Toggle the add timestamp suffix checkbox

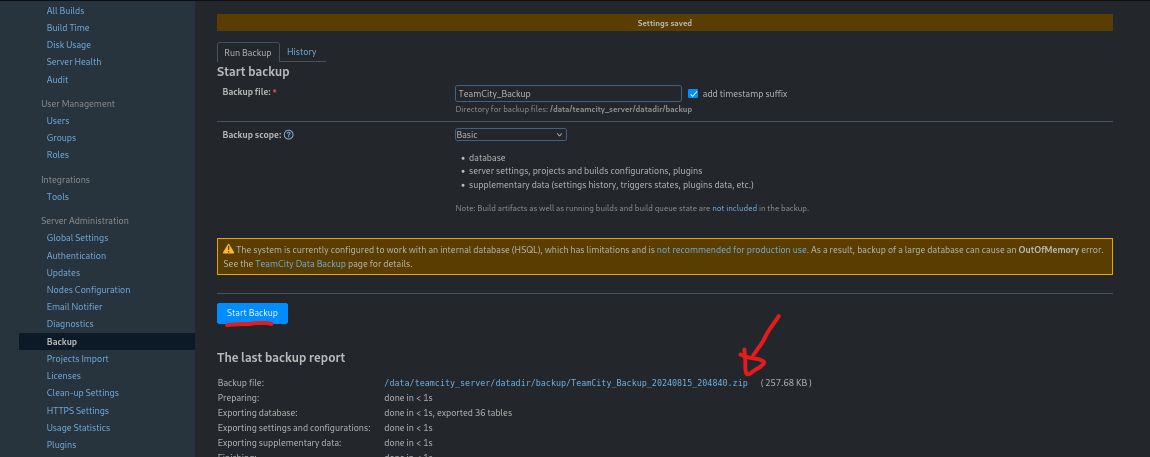693,93
